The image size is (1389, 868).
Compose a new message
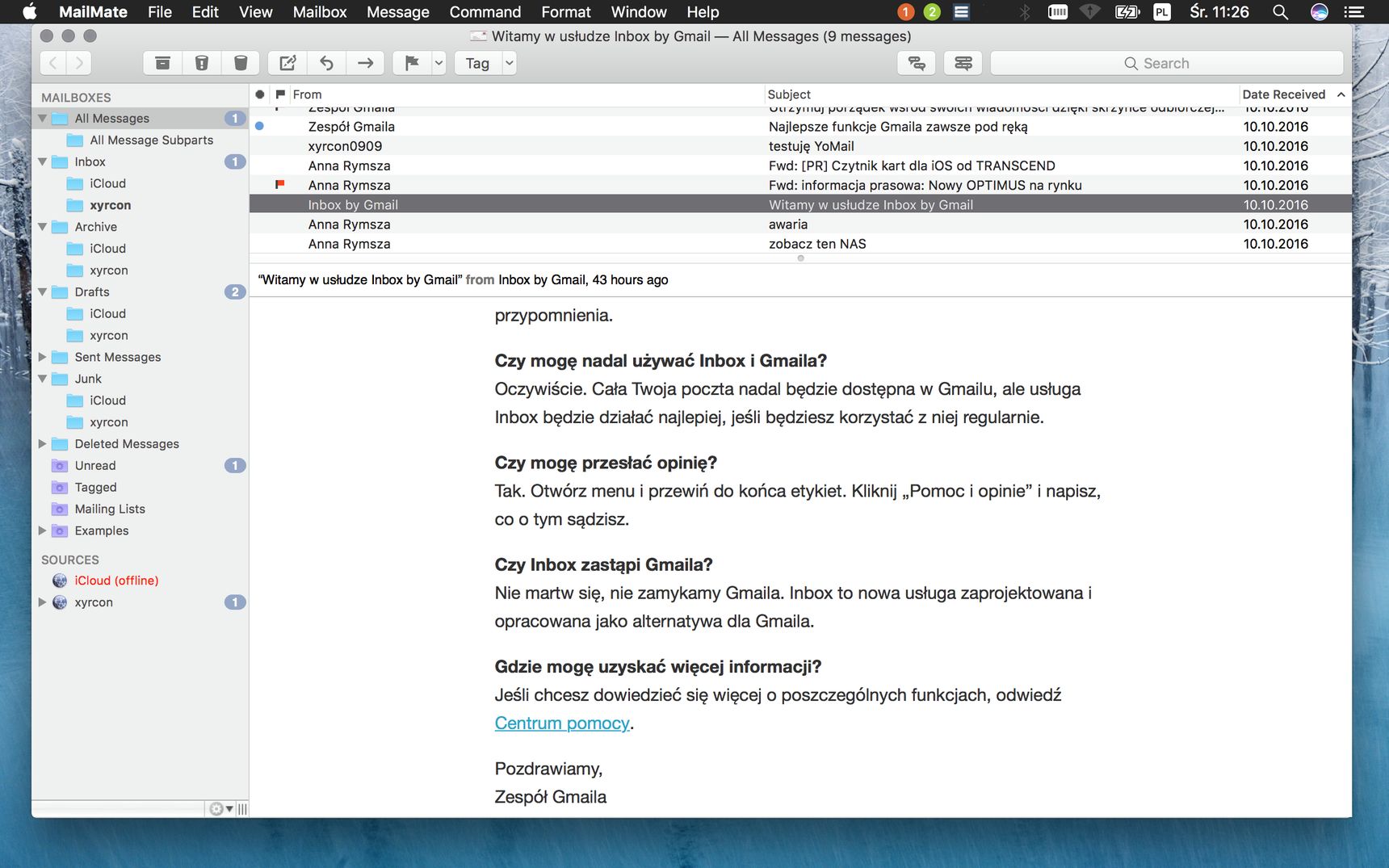click(287, 63)
